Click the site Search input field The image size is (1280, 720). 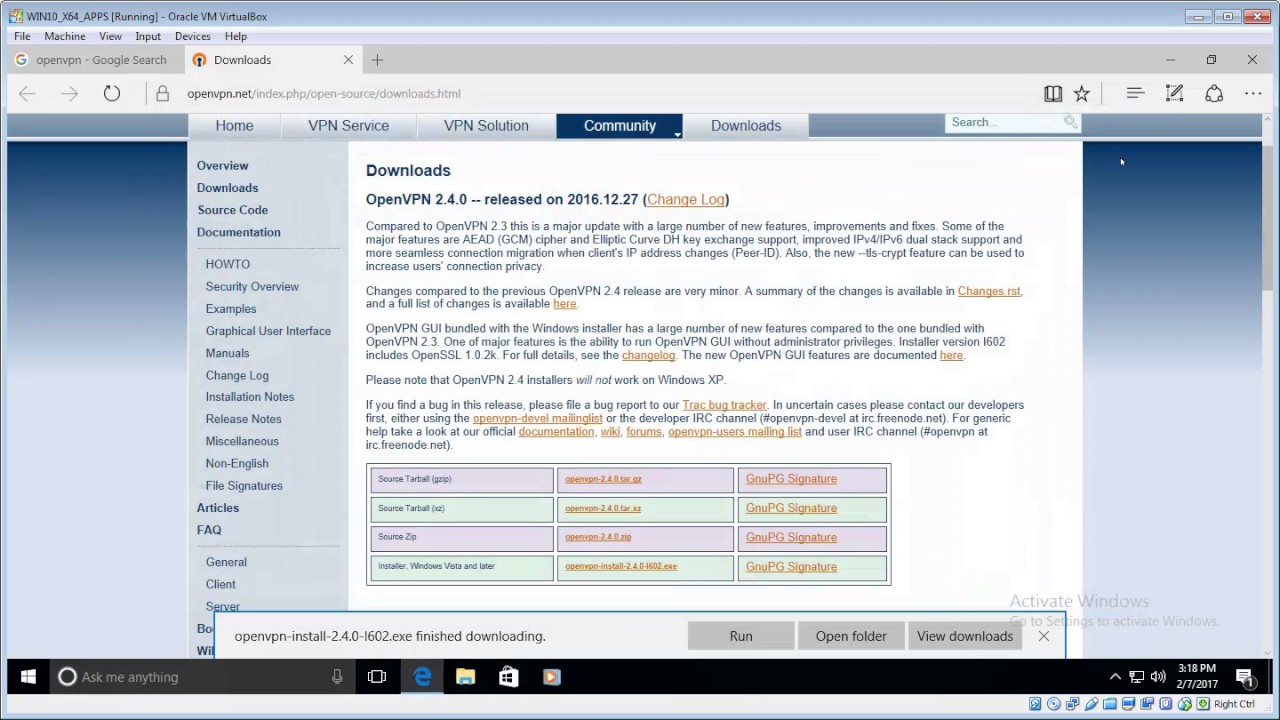tap(1004, 122)
